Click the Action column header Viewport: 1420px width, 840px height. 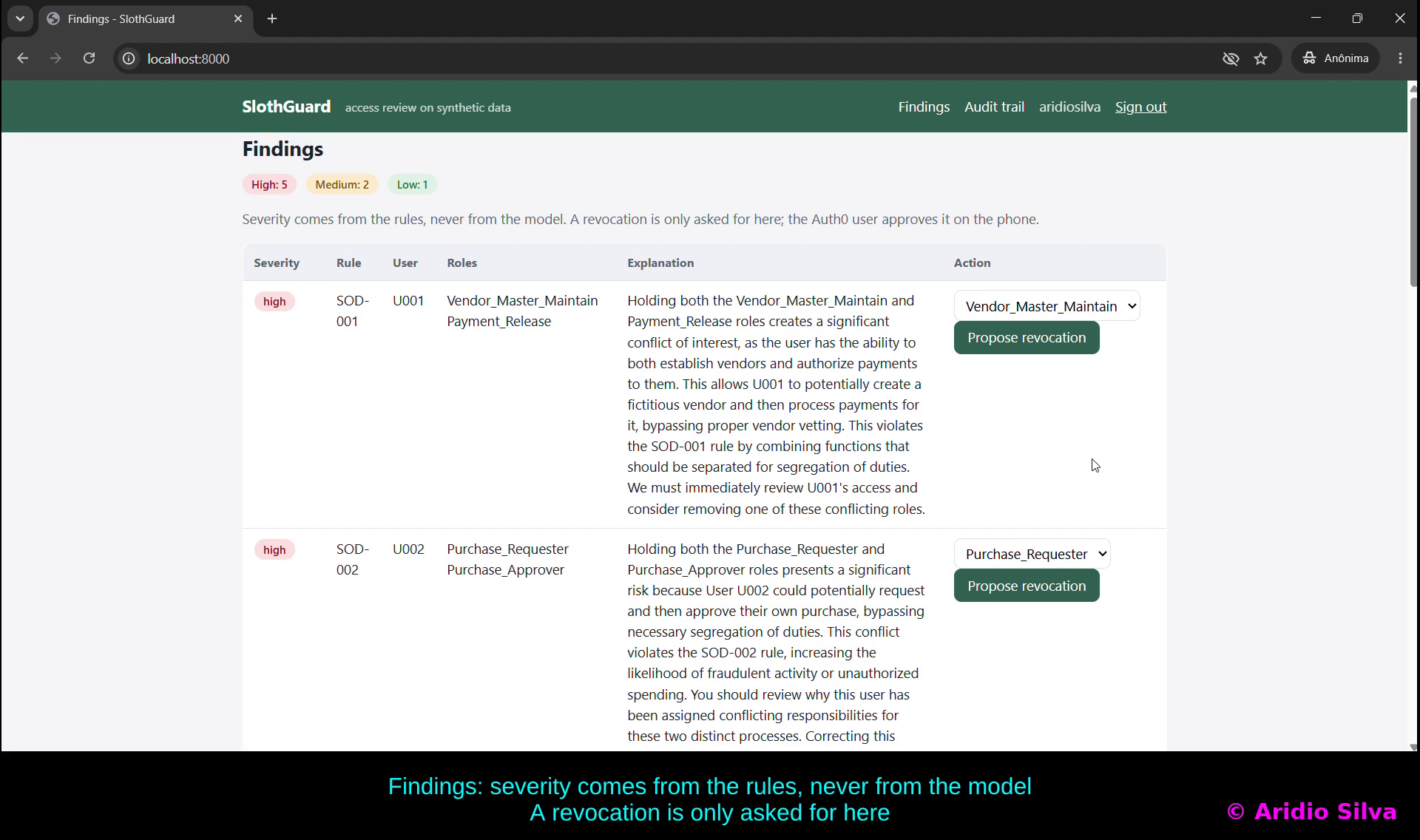click(x=972, y=263)
